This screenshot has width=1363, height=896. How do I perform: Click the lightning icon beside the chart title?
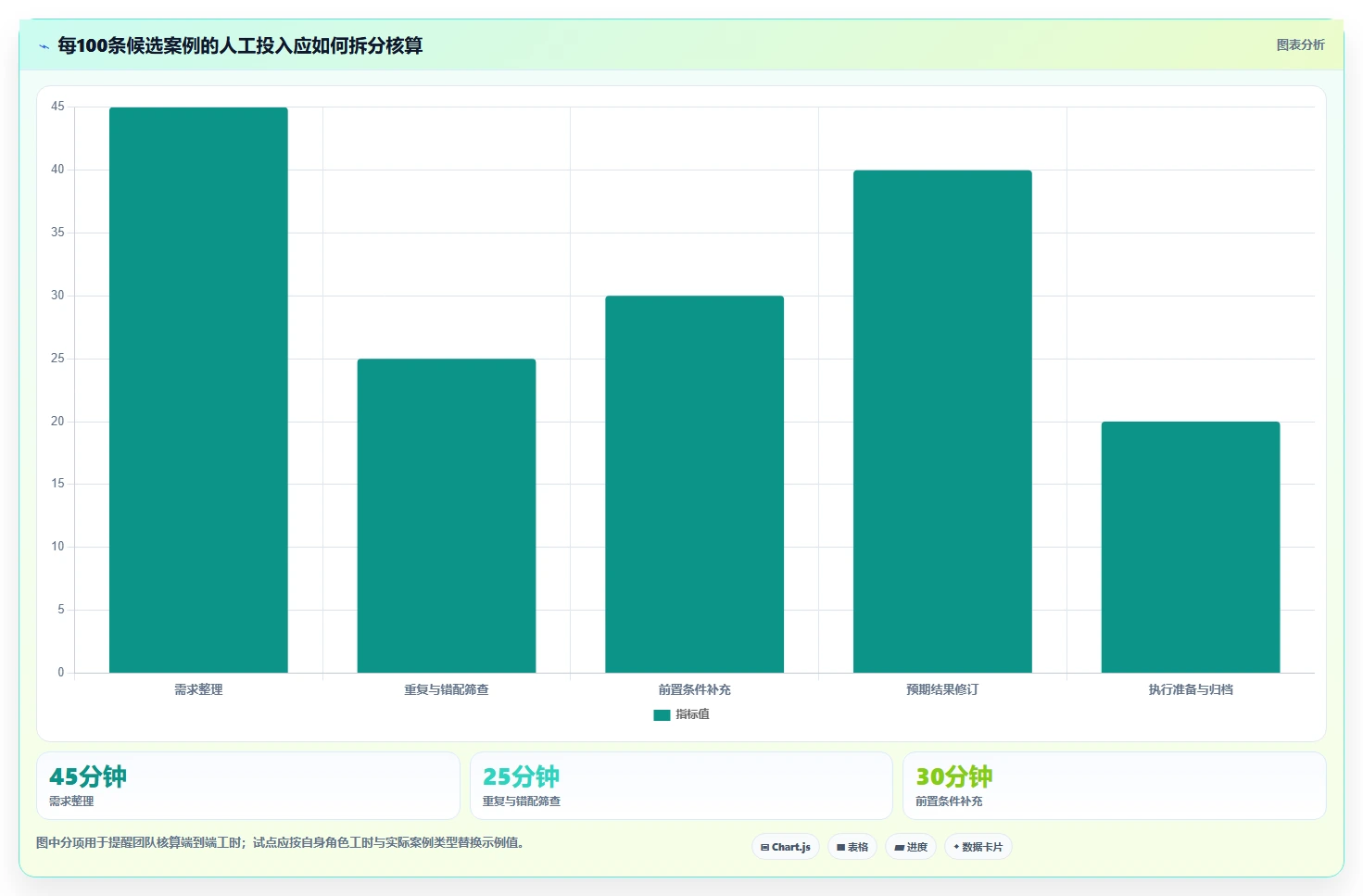click(x=44, y=46)
